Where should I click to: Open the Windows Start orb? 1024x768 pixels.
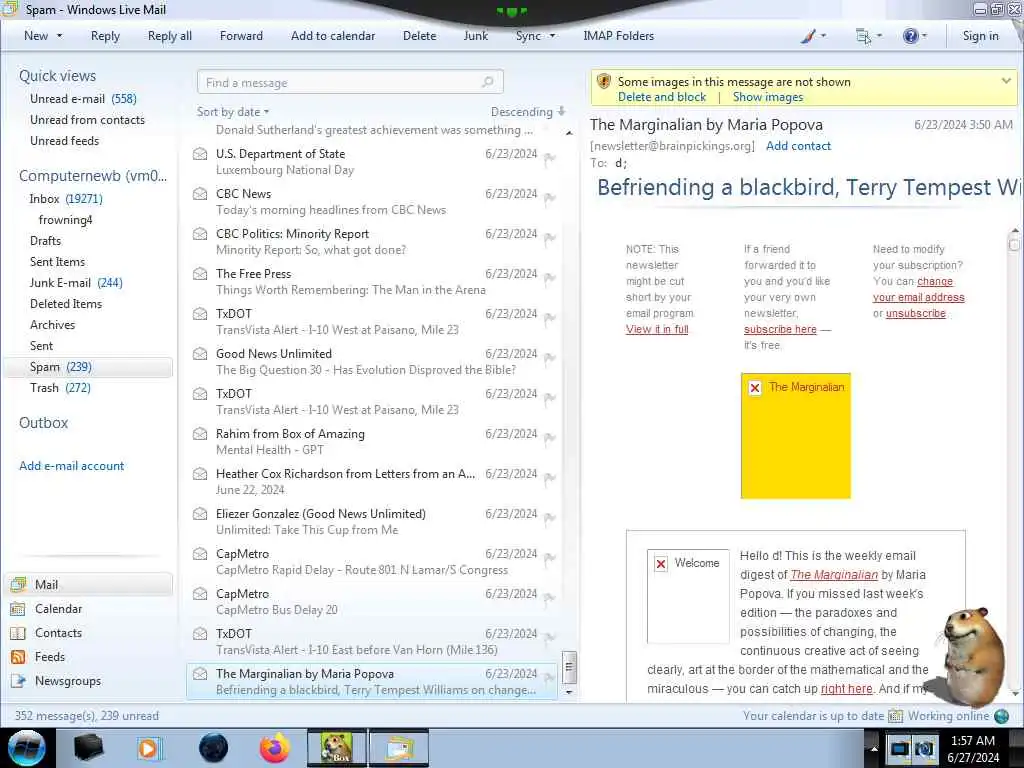pyautogui.click(x=27, y=748)
